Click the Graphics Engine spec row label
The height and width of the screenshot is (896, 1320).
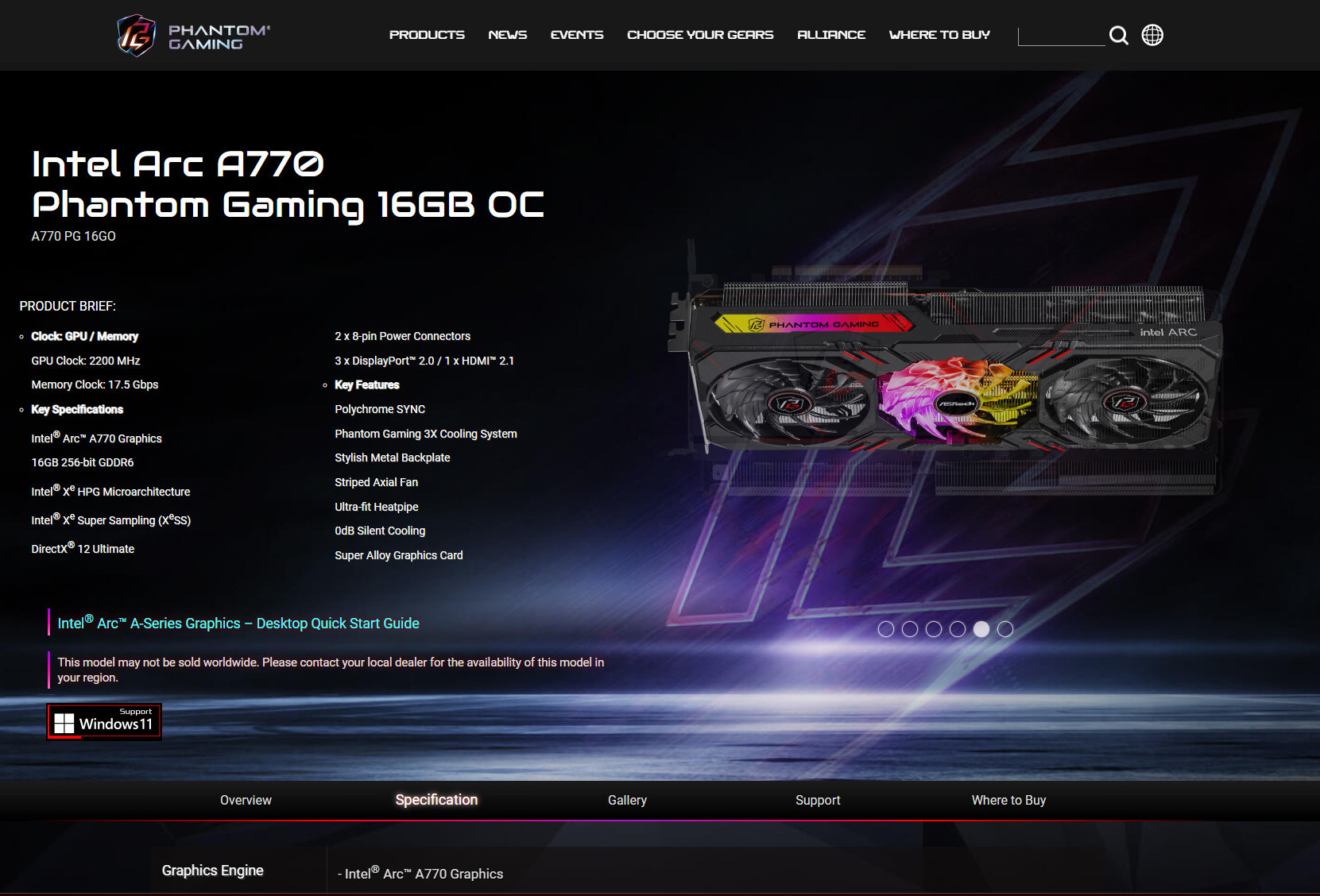point(212,871)
